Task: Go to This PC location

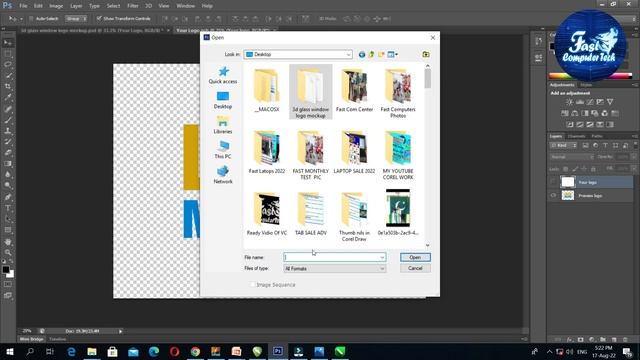Action: click(223, 150)
